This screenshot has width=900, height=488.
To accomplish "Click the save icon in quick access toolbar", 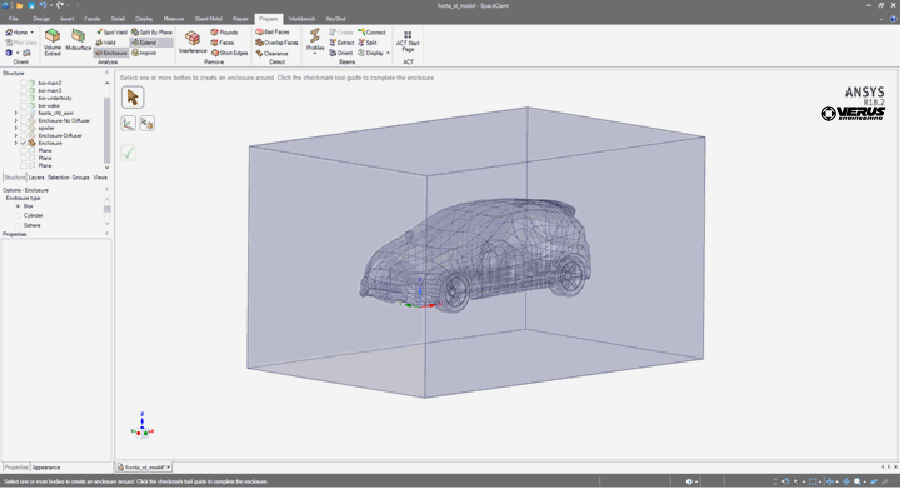I will [32, 6].
